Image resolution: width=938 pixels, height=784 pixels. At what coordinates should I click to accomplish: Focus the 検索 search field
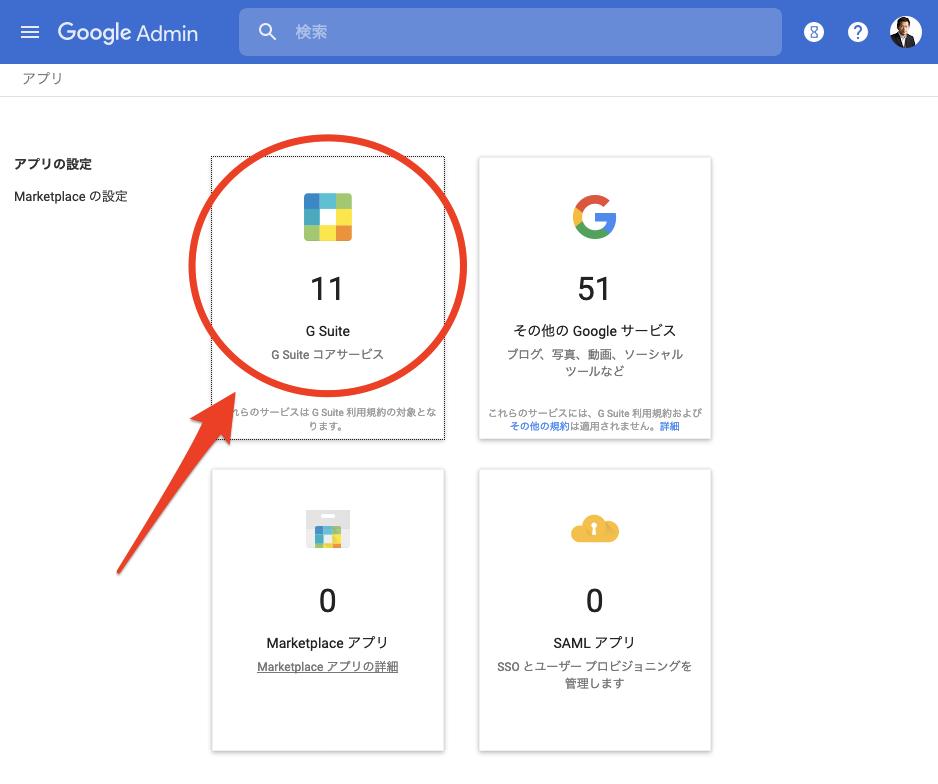(530, 32)
